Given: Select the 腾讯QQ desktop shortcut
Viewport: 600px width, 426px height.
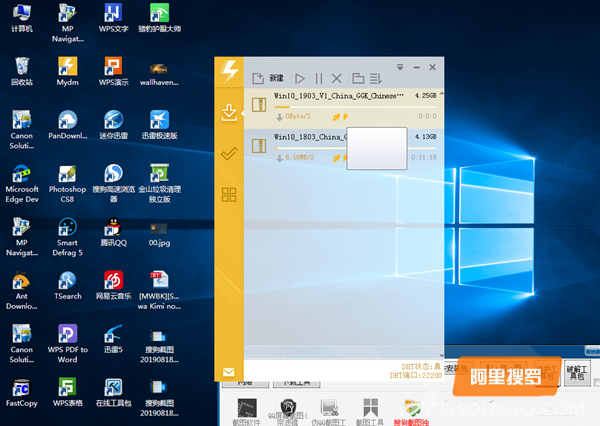Looking at the screenshot, I should (x=114, y=232).
